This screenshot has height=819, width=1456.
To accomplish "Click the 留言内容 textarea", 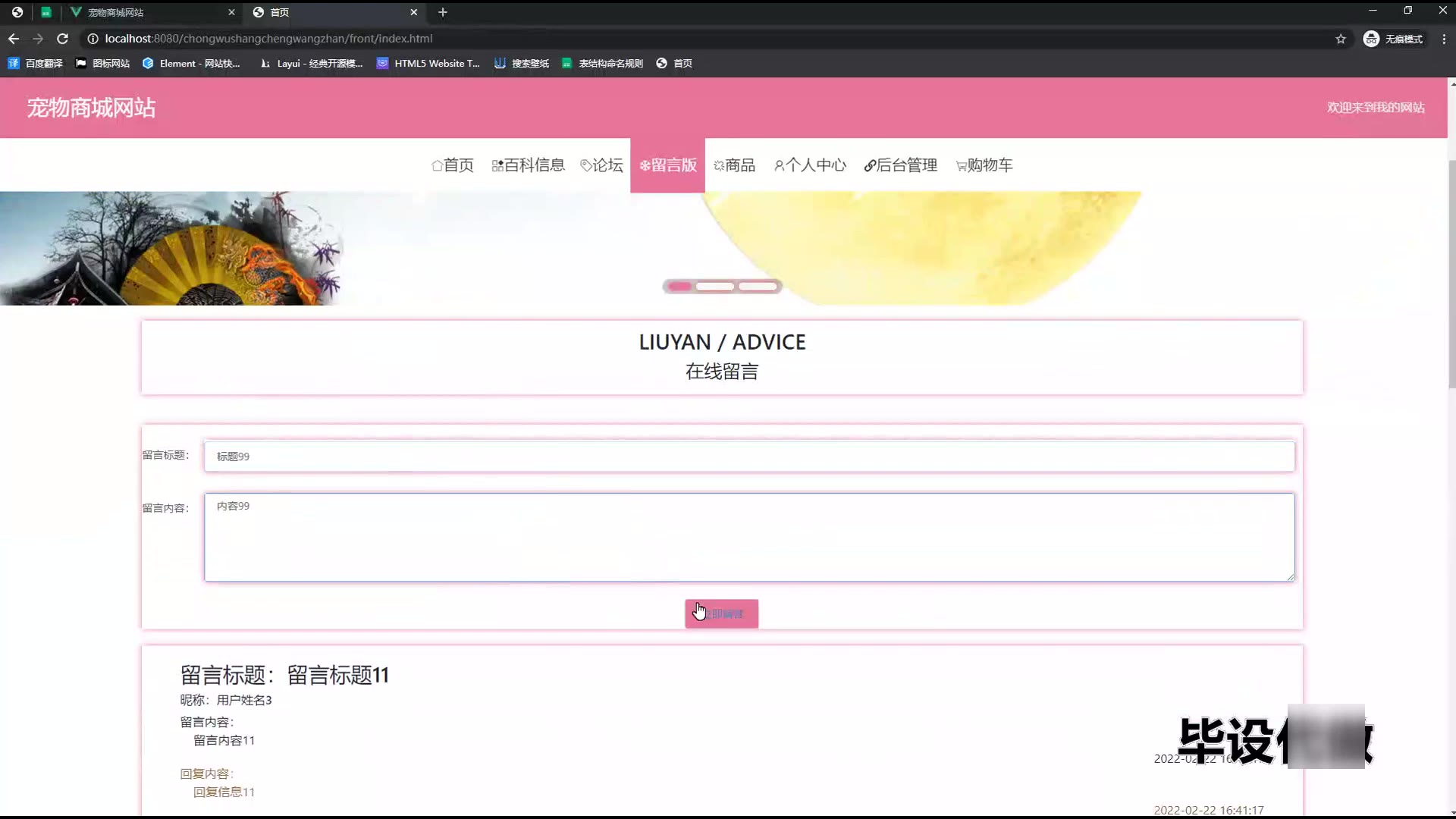I will pyautogui.click(x=749, y=538).
